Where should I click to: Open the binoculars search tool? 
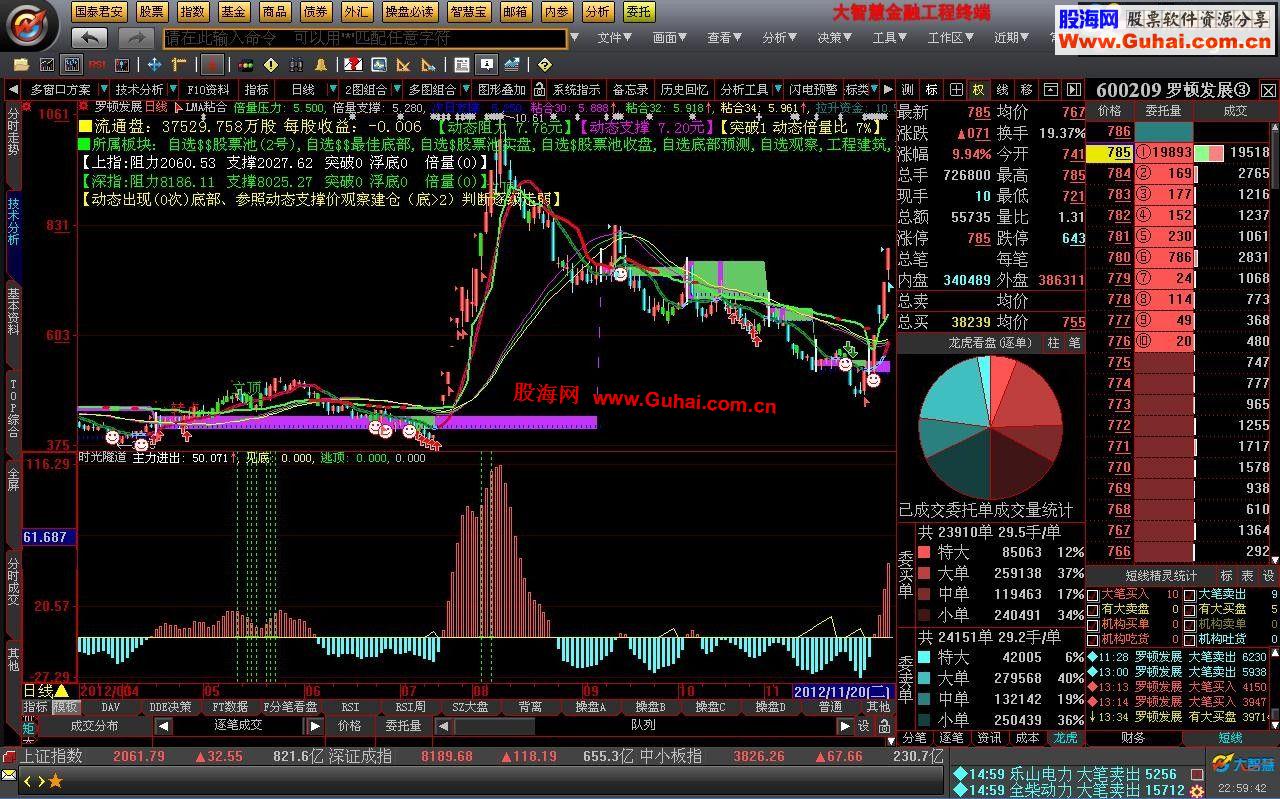pyautogui.click(x=296, y=65)
